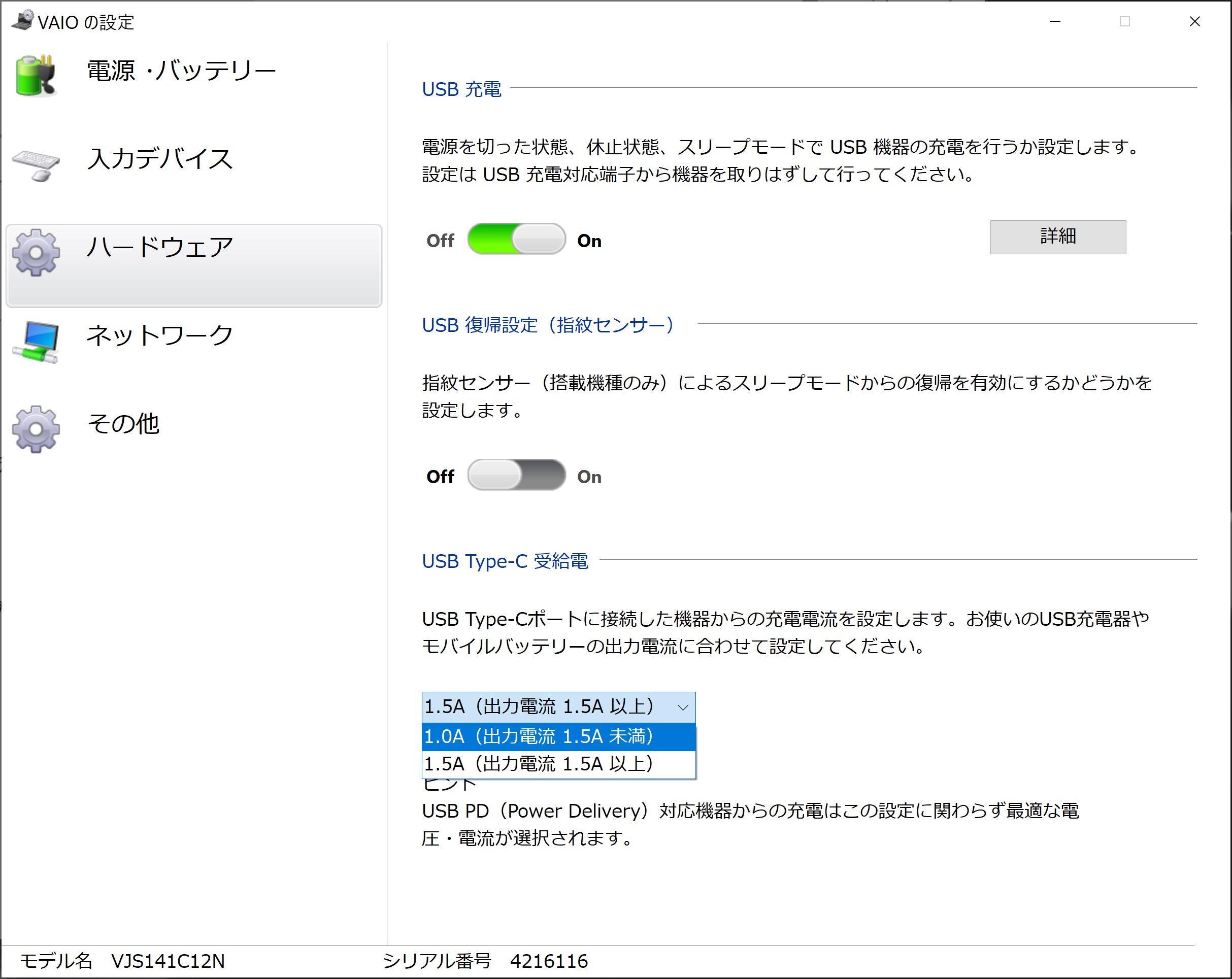Image resolution: width=1232 pixels, height=979 pixels.
Task: Choose 1.5A（出力電流 1.5A 以上） list option
Action: coord(558,764)
